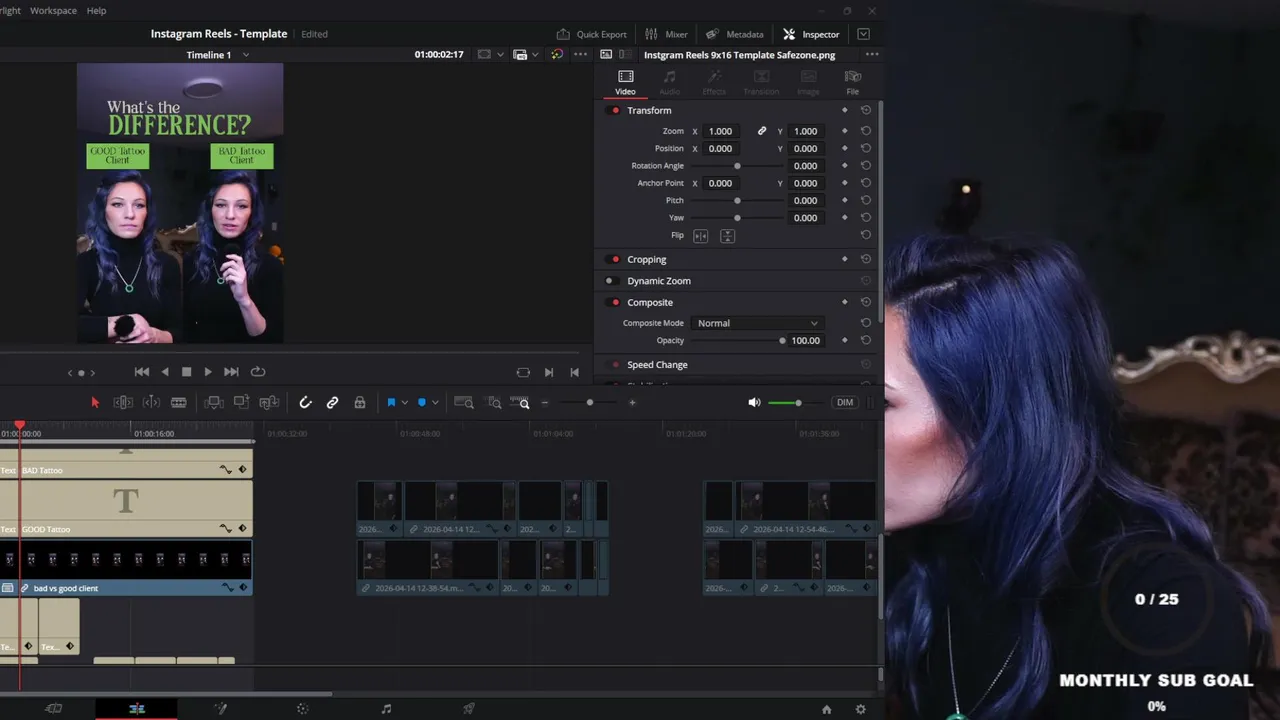The image size is (1280, 720).
Task: Select the Blade Edit Mode tool
Action: pyautogui.click(x=178, y=402)
